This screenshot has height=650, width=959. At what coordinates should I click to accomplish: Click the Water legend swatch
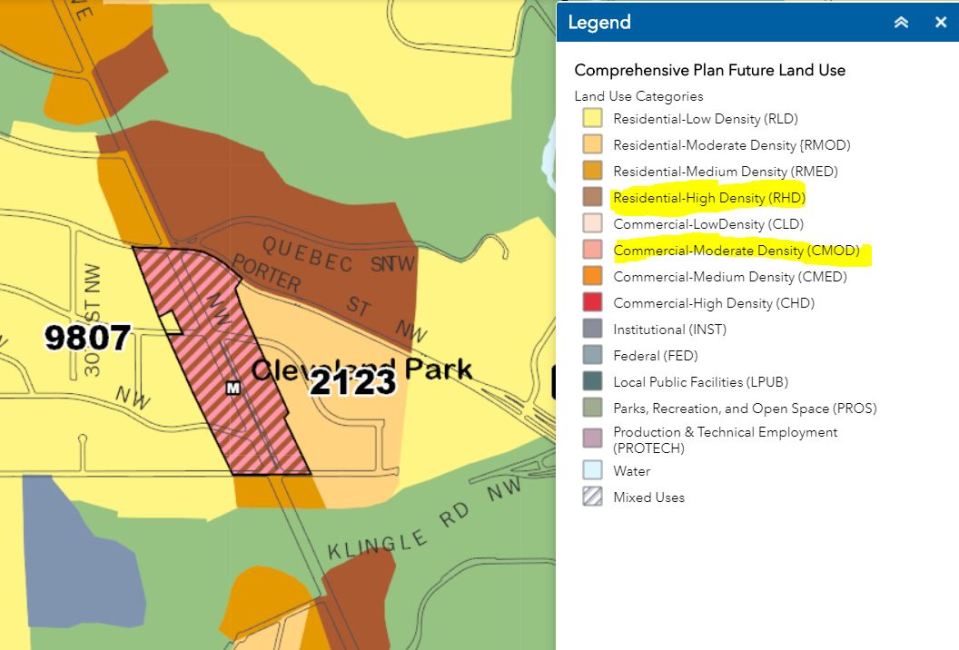click(592, 471)
